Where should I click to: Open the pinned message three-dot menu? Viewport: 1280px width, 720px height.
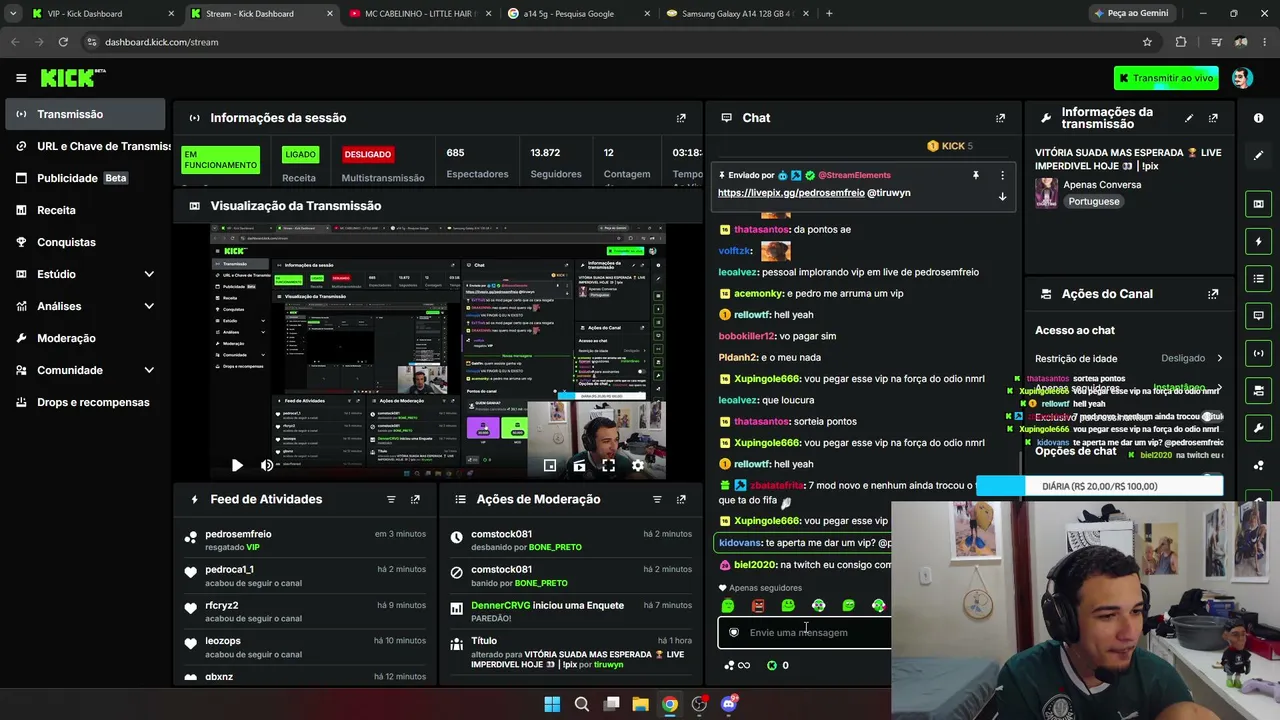[1002, 175]
